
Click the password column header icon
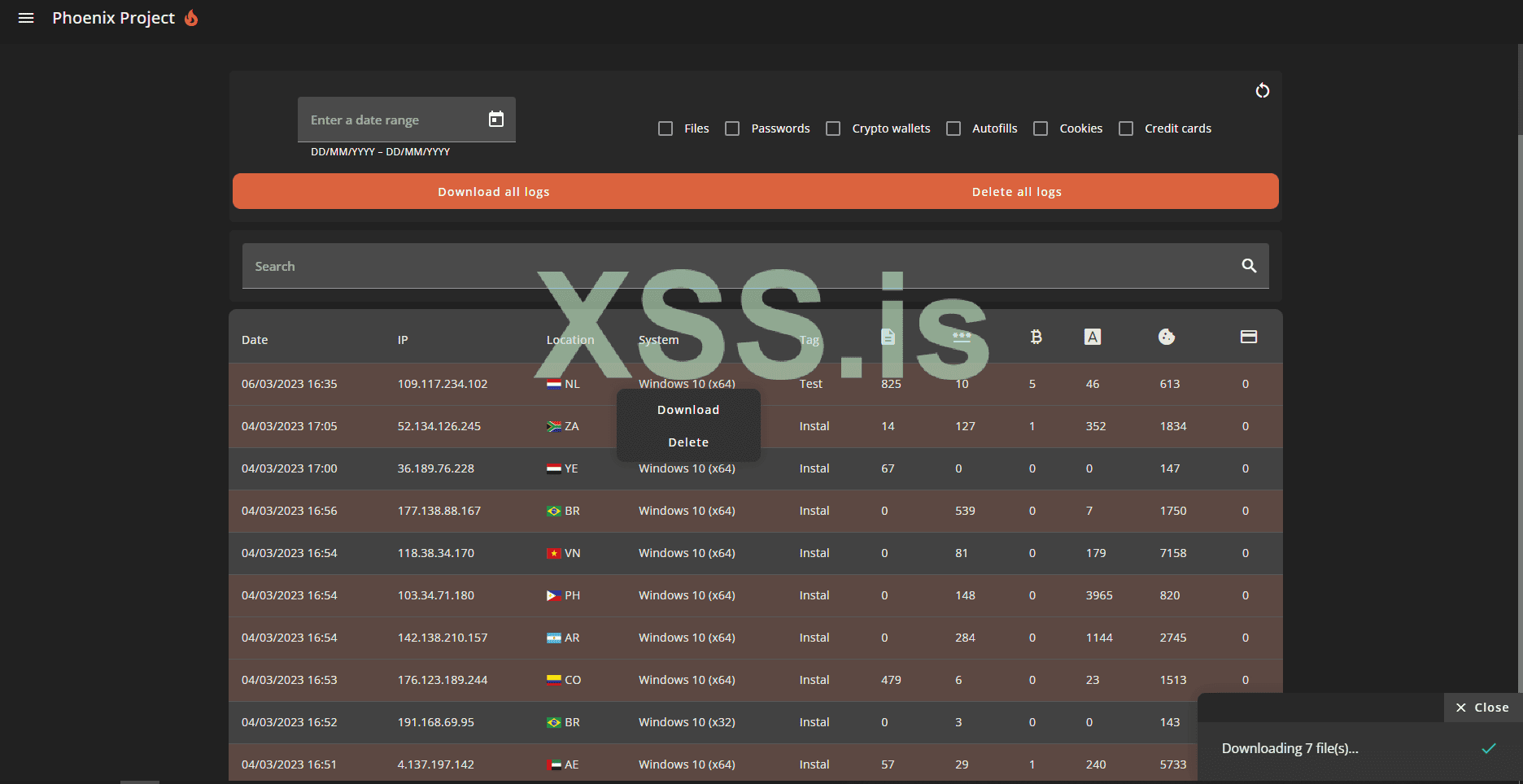[962, 337]
